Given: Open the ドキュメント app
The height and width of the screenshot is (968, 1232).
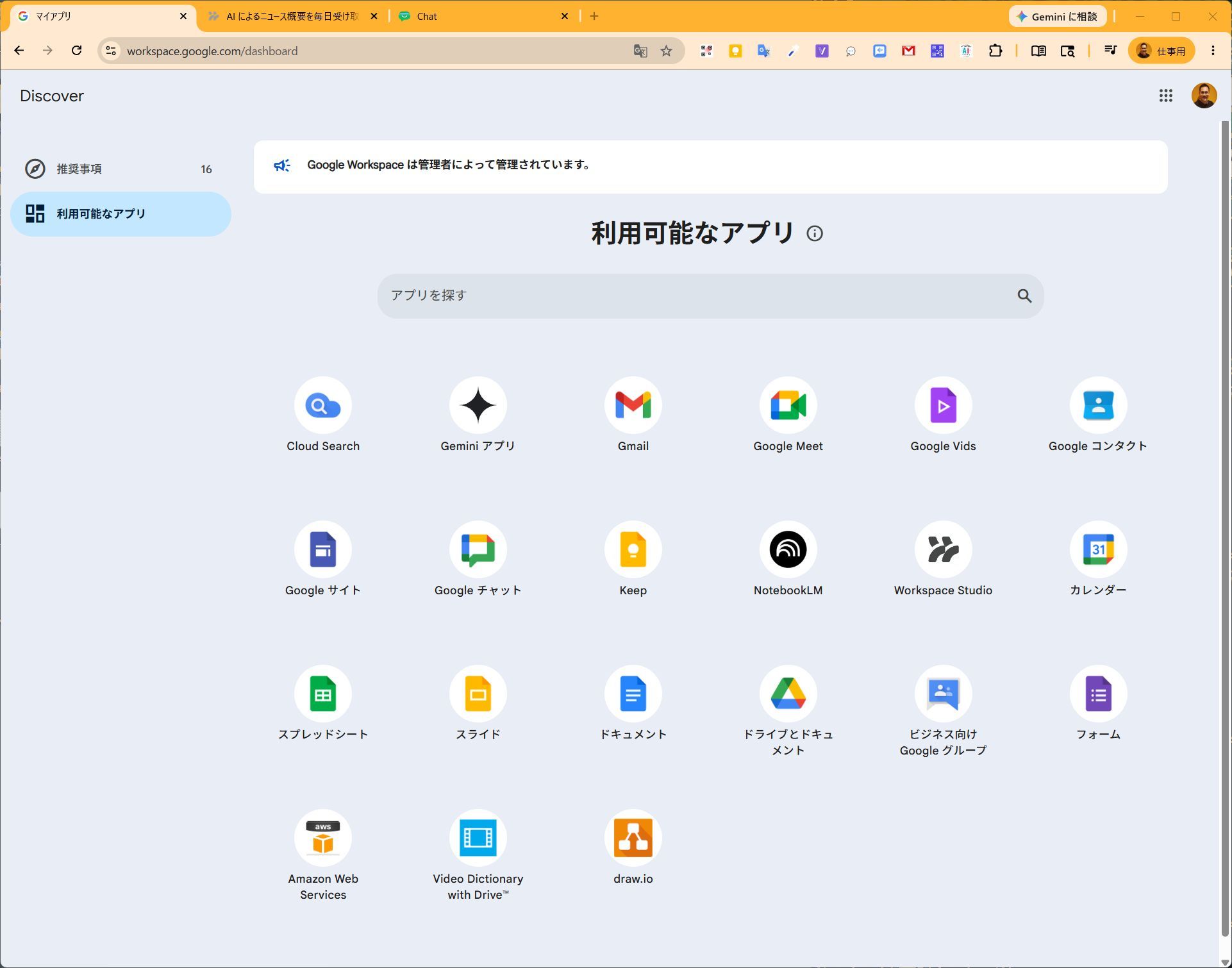Looking at the screenshot, I should tap(633, 703).
